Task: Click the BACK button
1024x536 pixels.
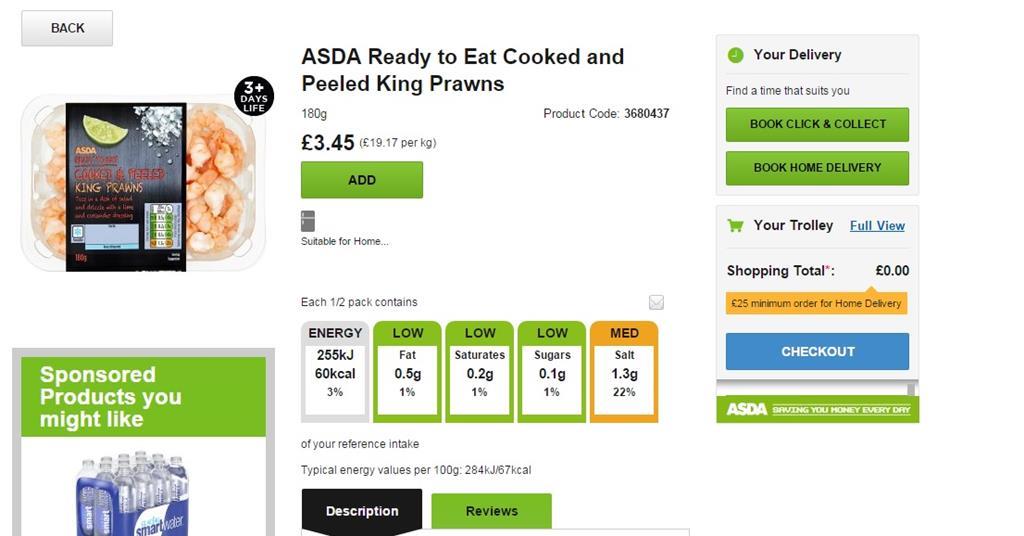Action: click(x=67, y=28)
